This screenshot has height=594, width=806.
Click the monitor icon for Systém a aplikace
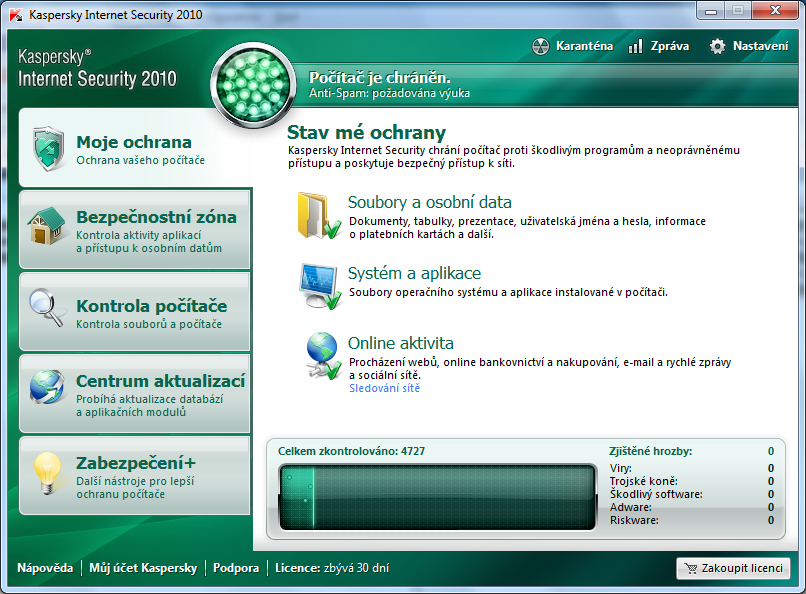point(320,286)
